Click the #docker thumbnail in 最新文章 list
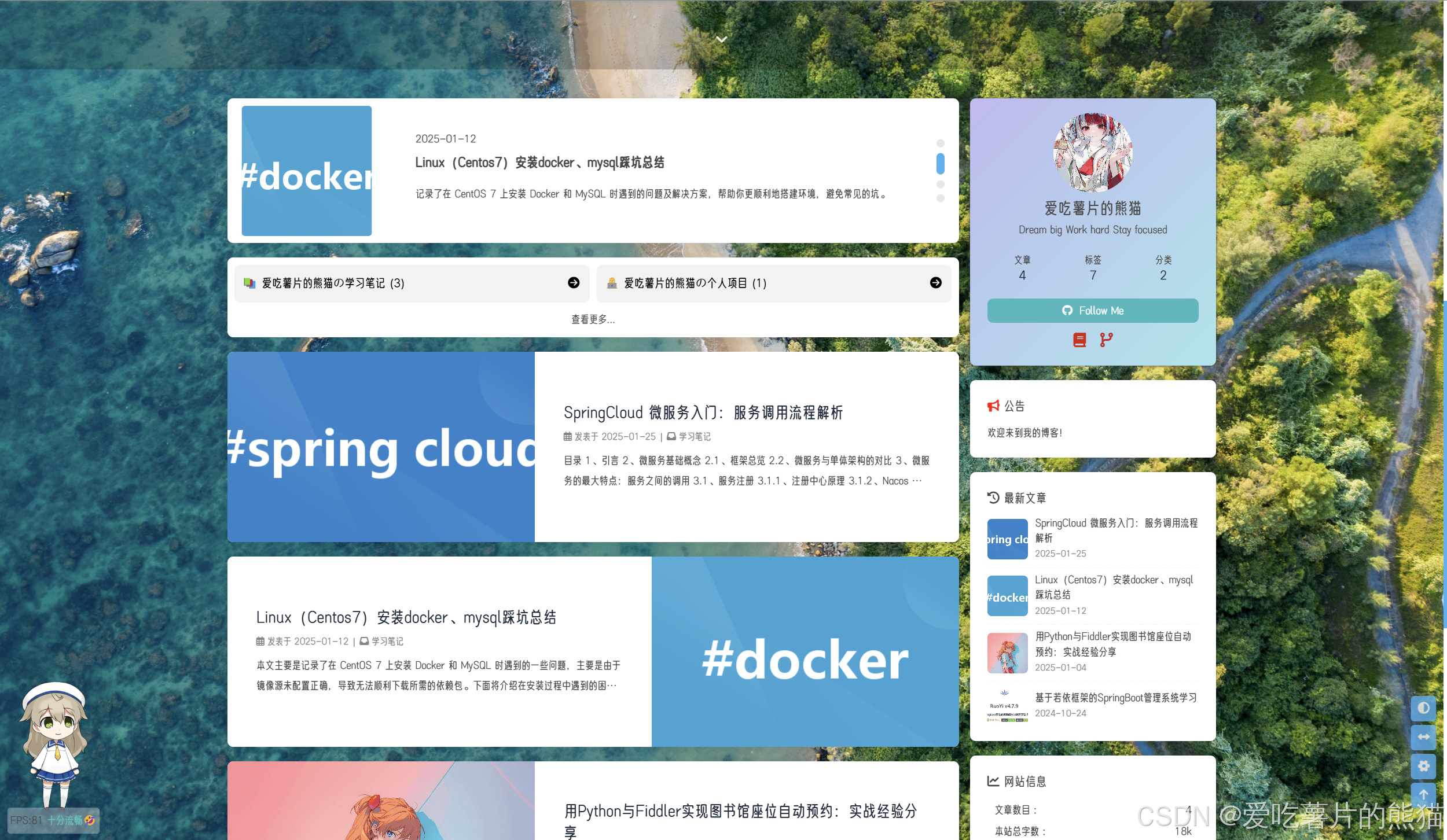 [1007, 596]
